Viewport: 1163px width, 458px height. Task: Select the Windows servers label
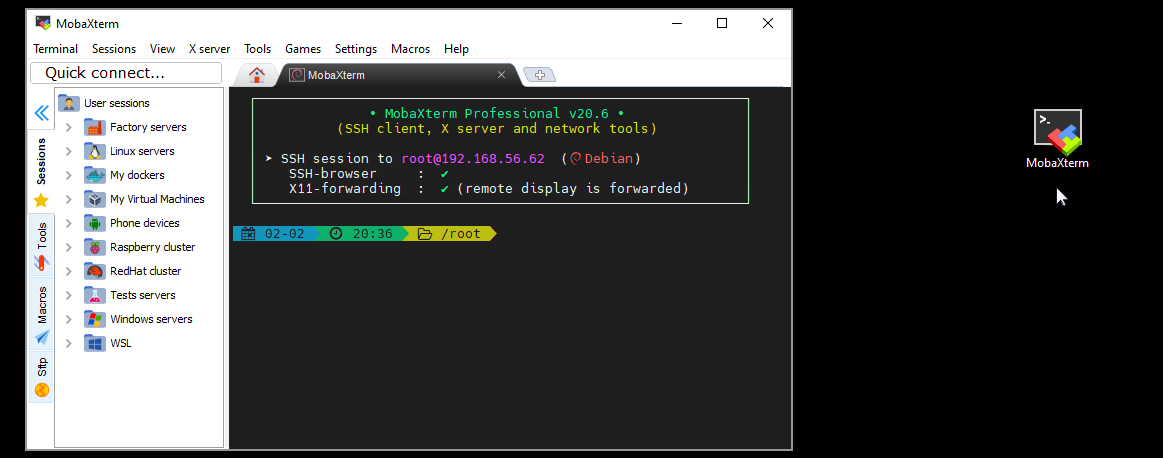(151, 319)
